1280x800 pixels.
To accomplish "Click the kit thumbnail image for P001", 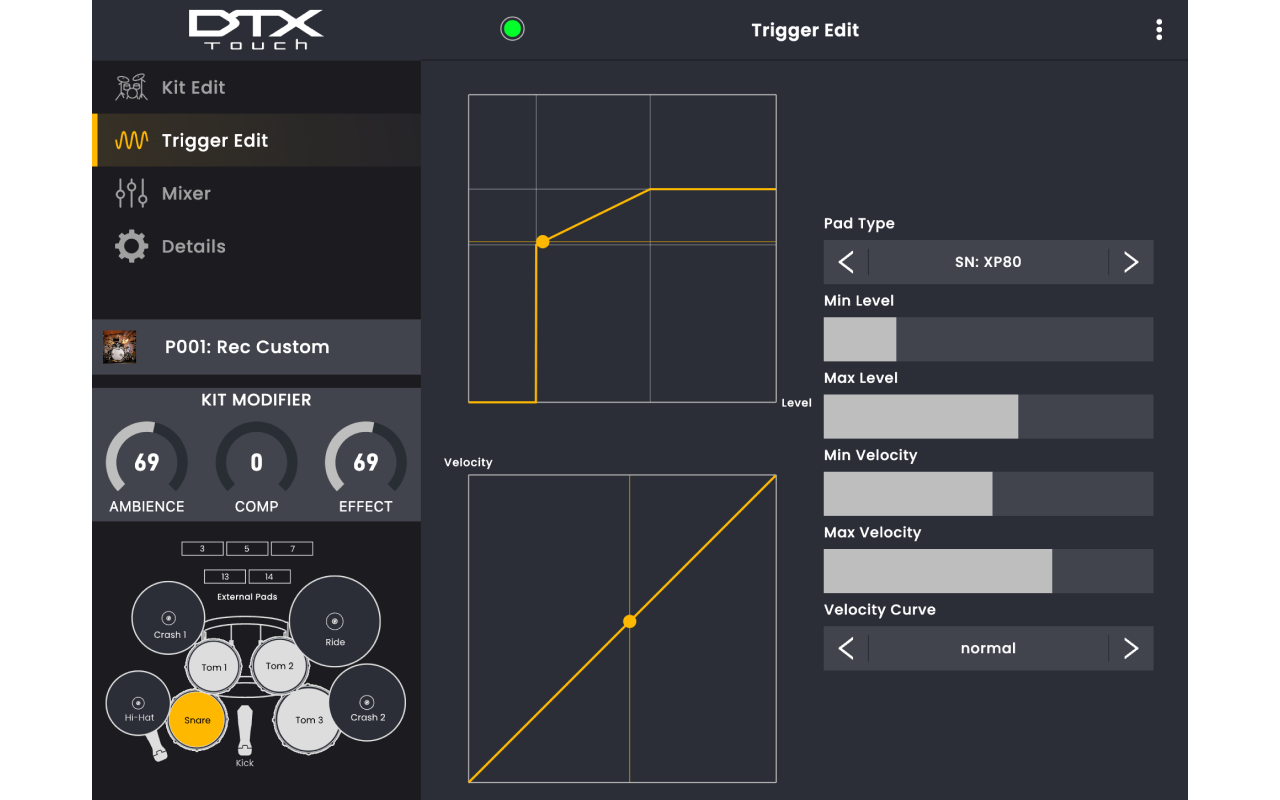I will [x=120, y=347].
